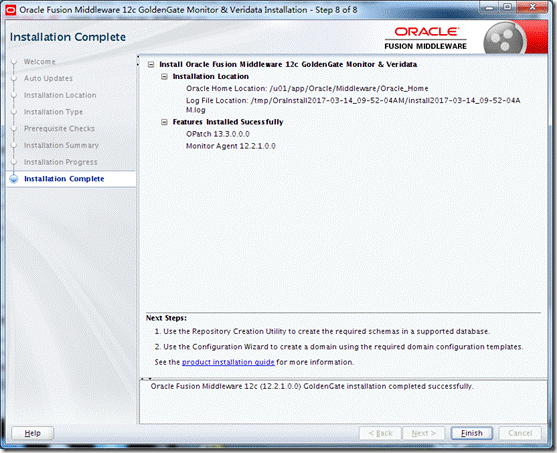Click the Next button
Viewport: 557px width, 453px height.
point(423,433)
